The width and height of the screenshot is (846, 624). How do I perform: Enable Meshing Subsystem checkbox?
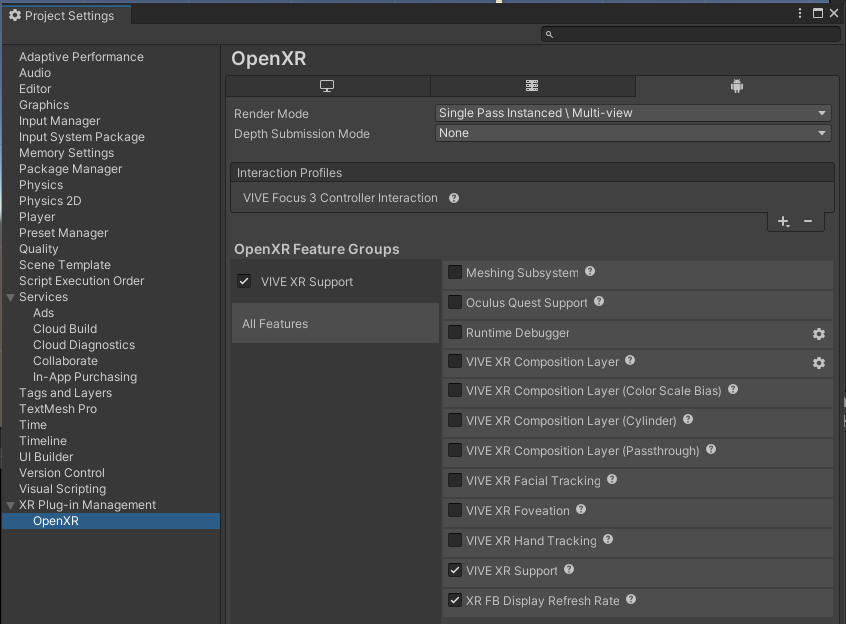tap(455, 272)
